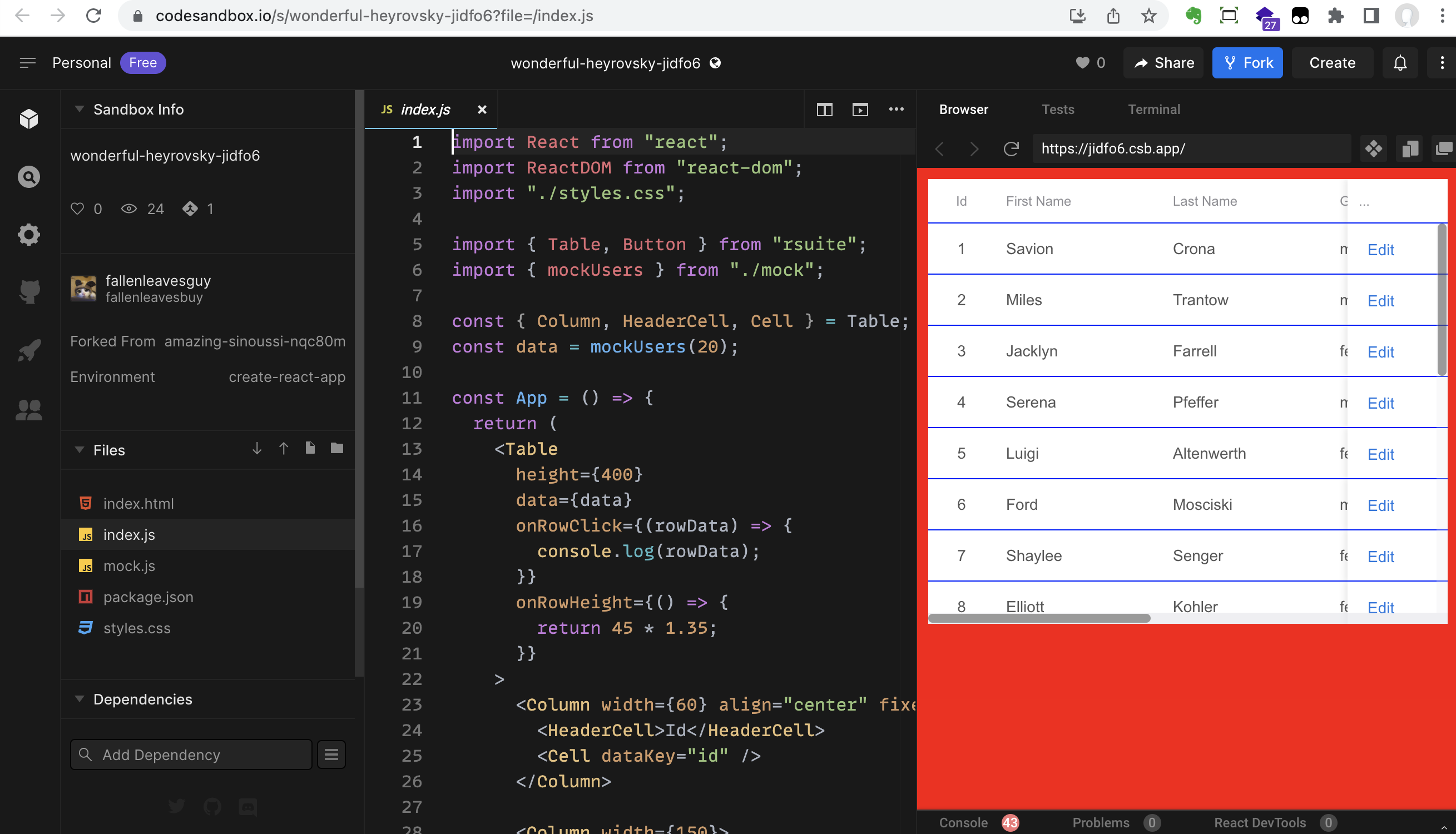
Task: Toggle preview view icon in editor header
Action: 860,110
